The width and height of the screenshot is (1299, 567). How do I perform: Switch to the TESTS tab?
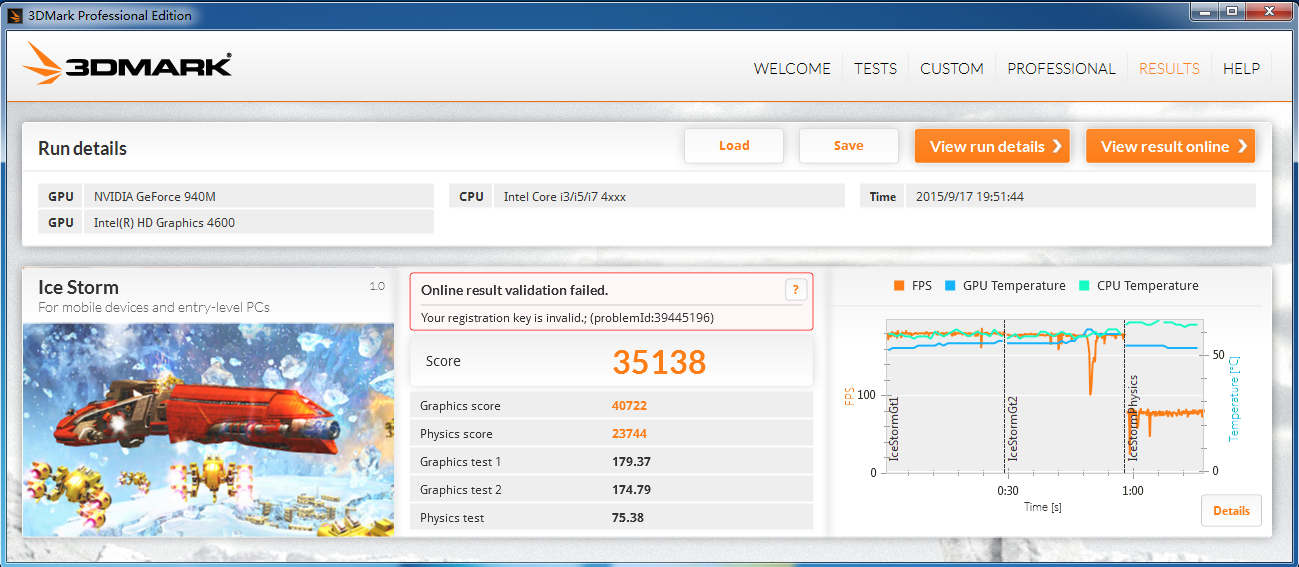875,68
